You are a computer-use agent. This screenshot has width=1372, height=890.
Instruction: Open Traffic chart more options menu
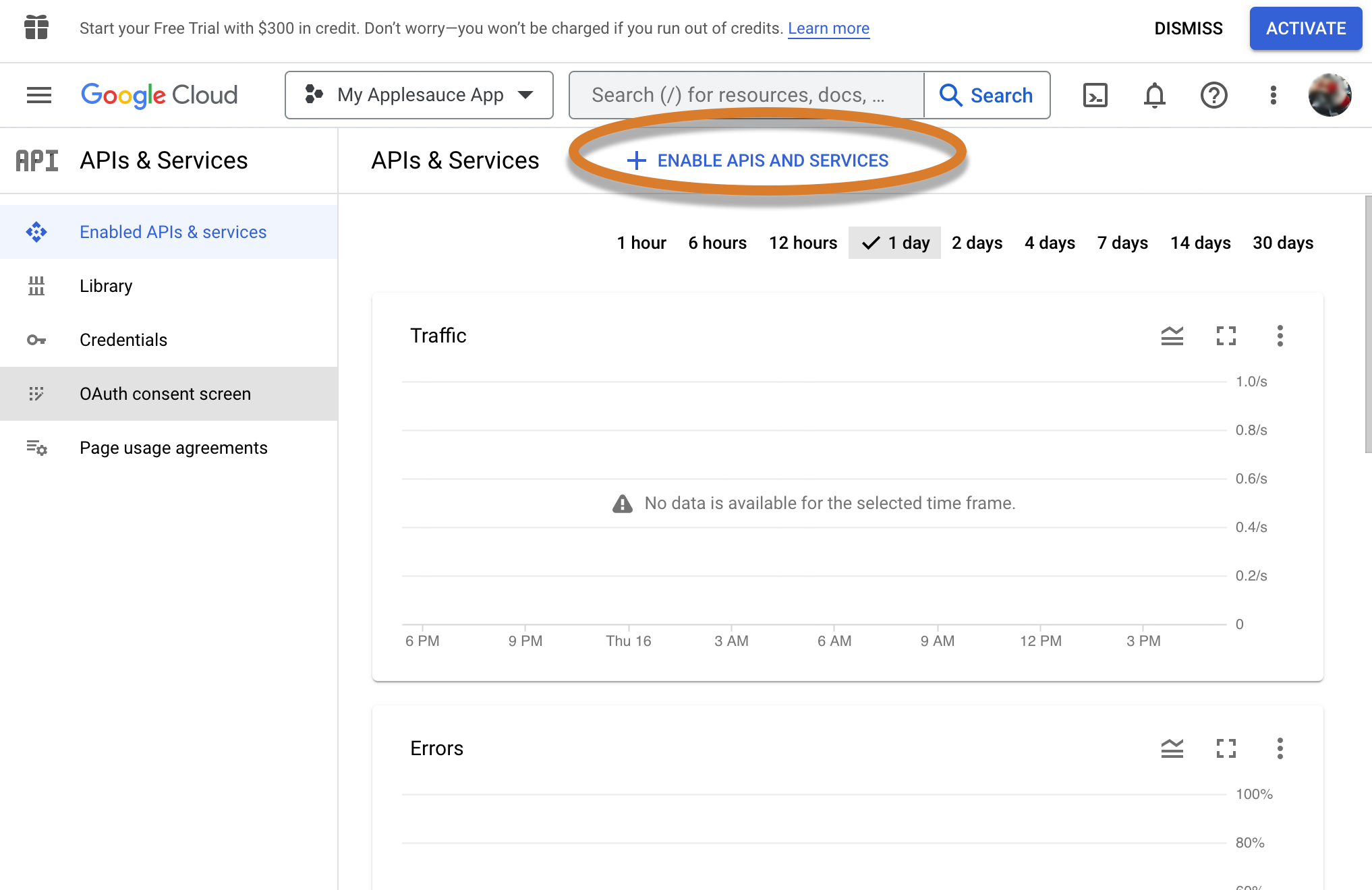tap(1280, 336)
